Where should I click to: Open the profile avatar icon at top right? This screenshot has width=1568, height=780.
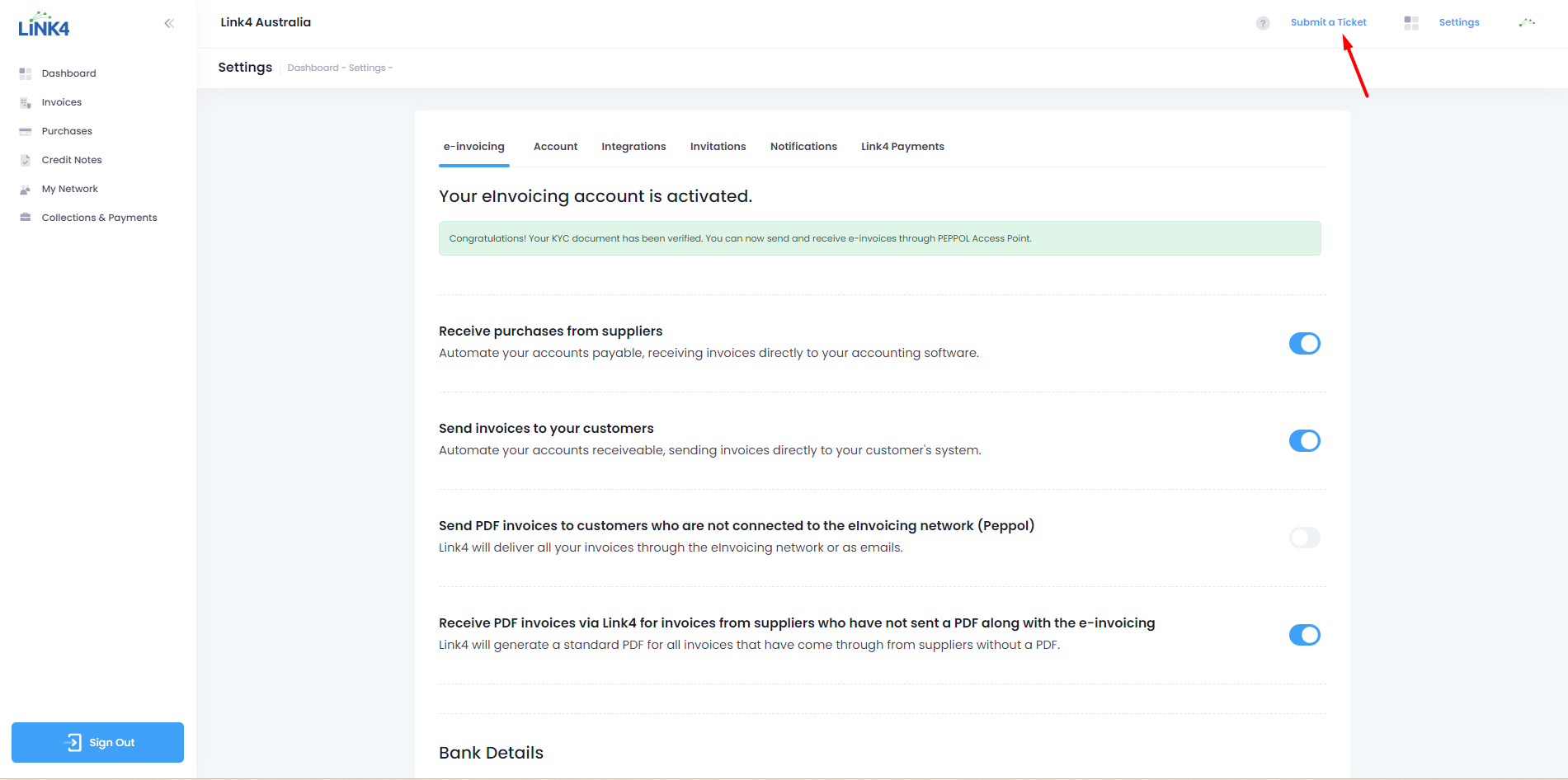[1527, 22]
